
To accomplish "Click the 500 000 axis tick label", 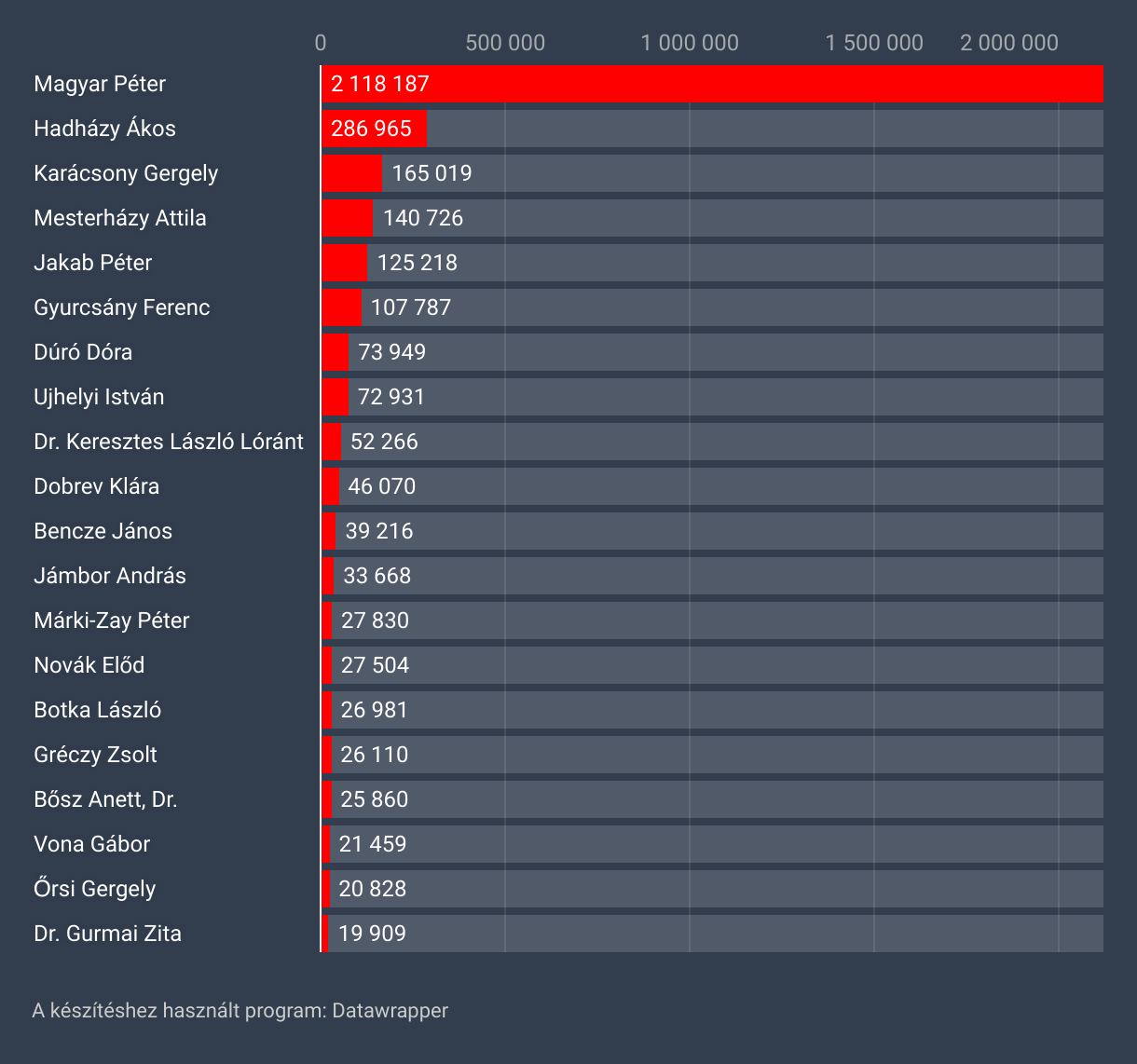I will pyautogui.click(x=505, y=43).
